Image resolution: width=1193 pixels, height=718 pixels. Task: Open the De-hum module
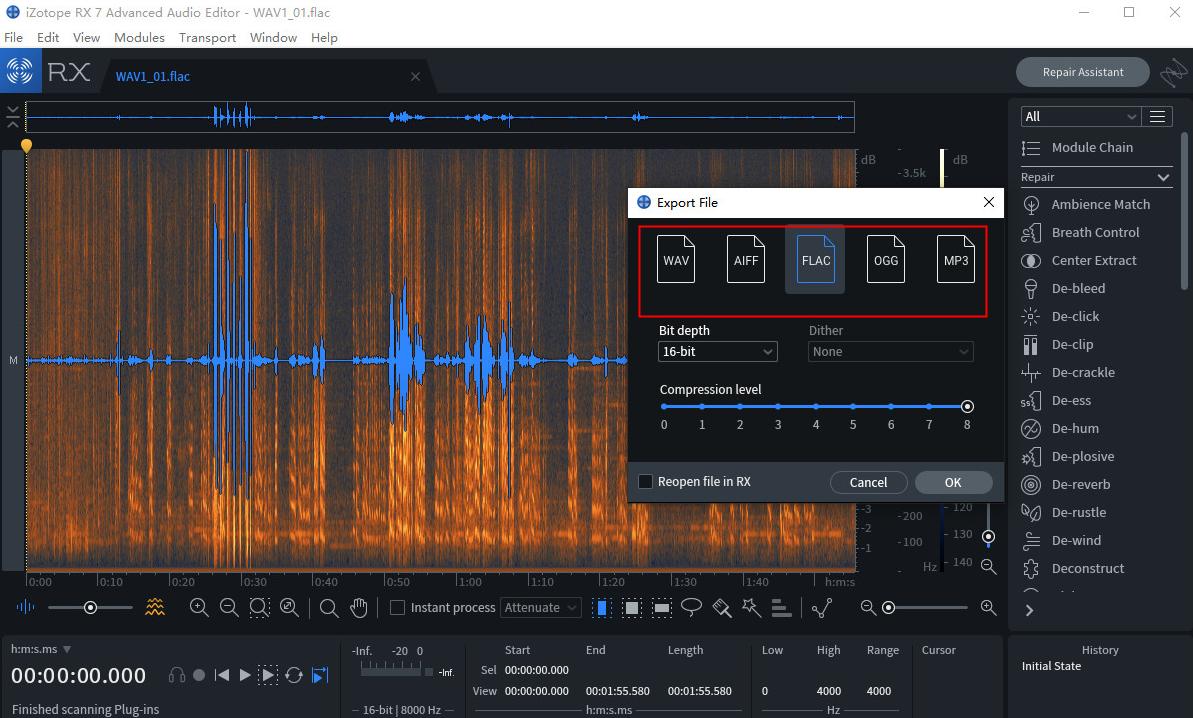pos(1075,428)
